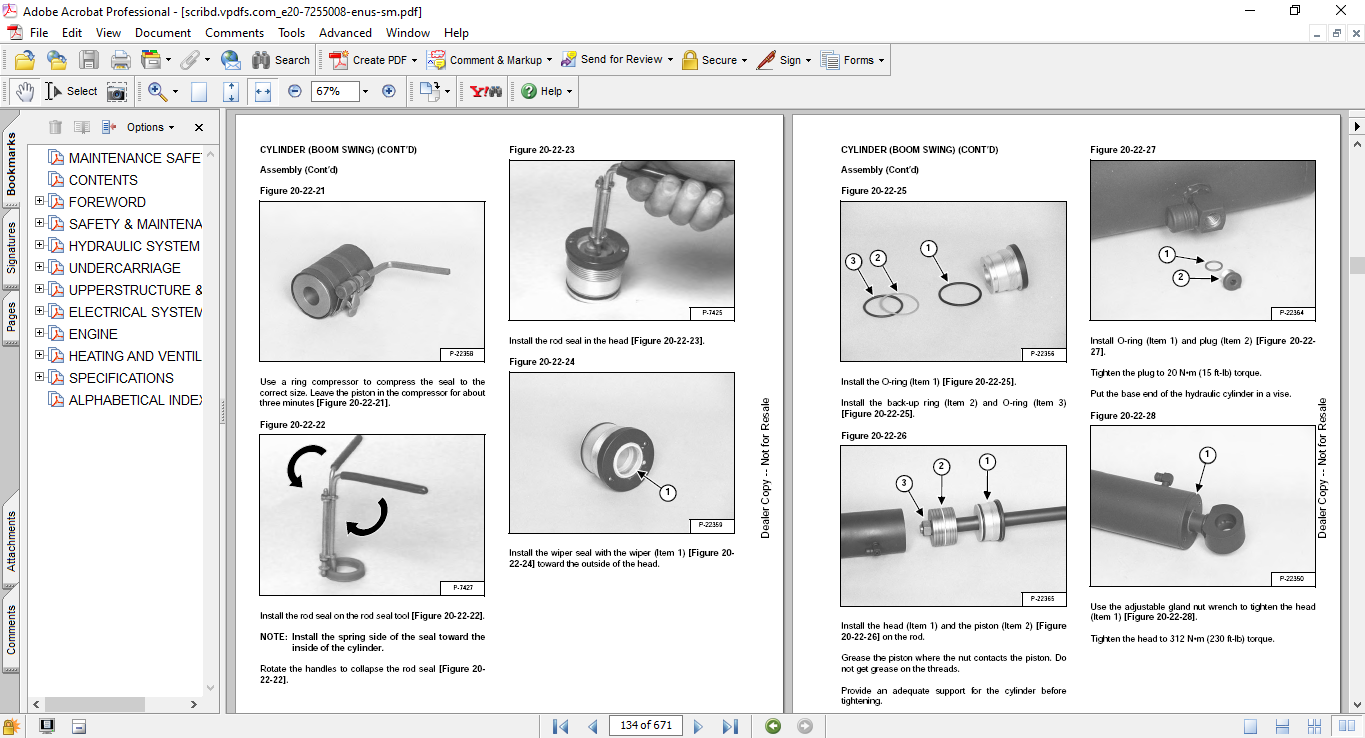Open the Edit menu
This screenshot has width=1365, height=738.
(x=72, y=33)
